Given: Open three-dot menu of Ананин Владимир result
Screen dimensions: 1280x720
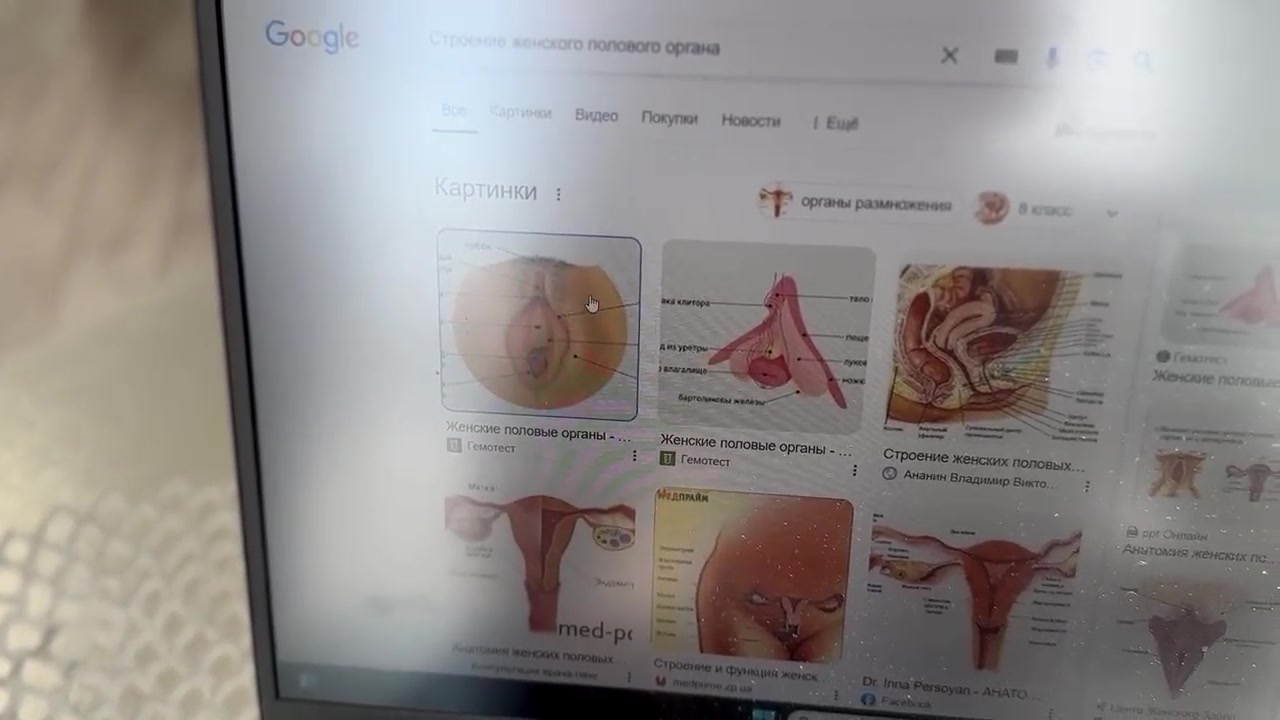Looking at the screenshot, I should coord(1087,485).
